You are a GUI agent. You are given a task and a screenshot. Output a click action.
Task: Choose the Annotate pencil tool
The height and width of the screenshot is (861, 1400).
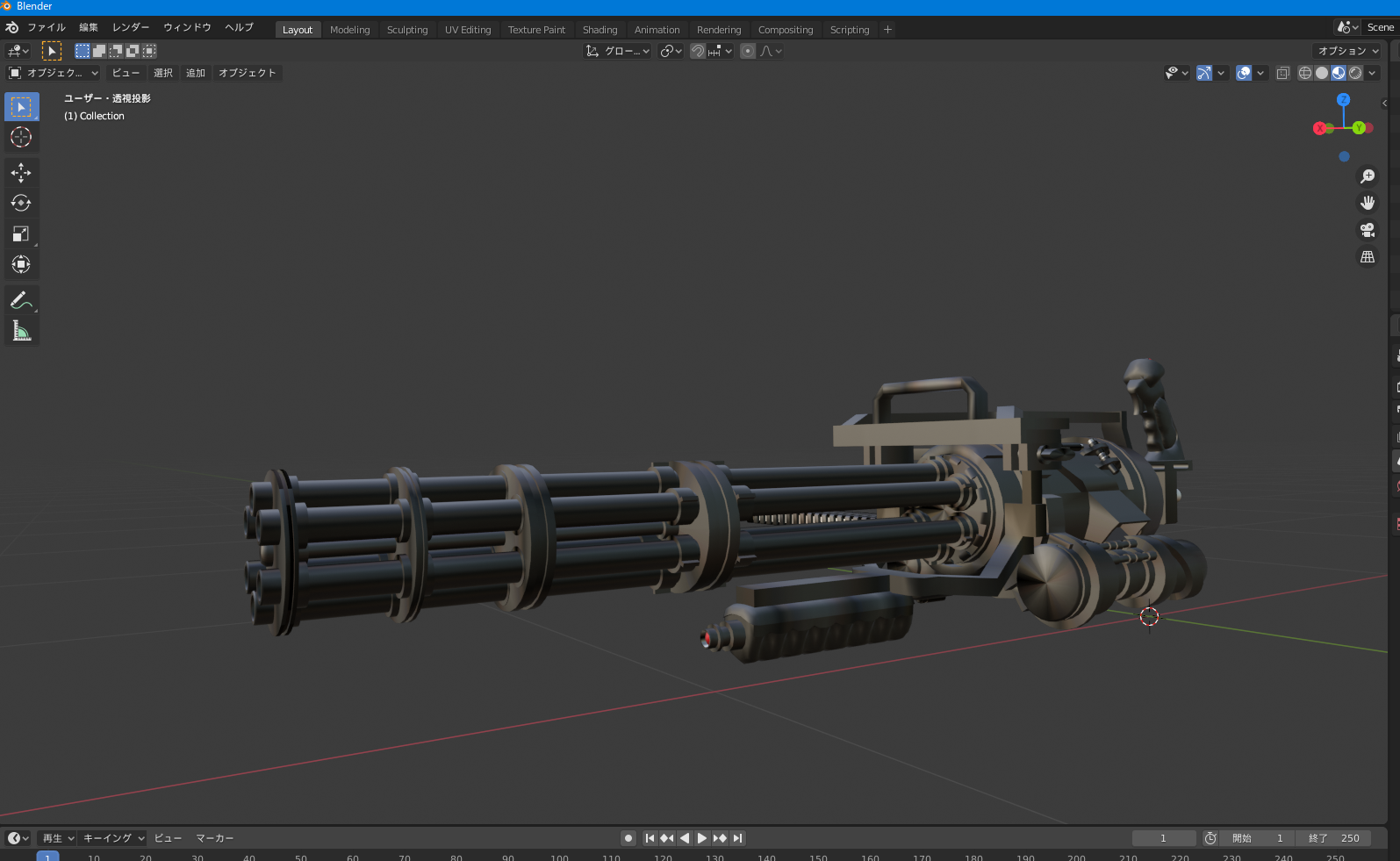pos(21,300)
